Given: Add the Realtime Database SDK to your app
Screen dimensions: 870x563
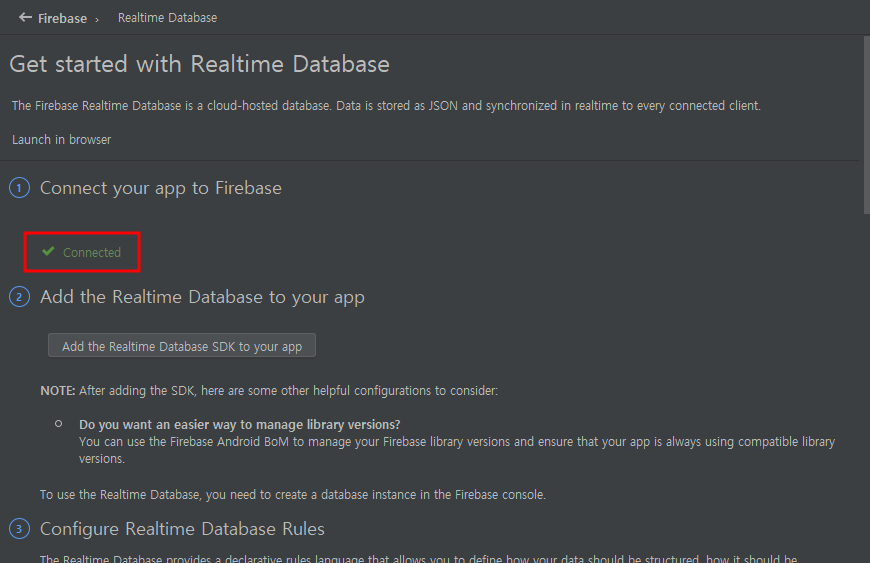Looking at the screenshot, I should tap(182, 346).
